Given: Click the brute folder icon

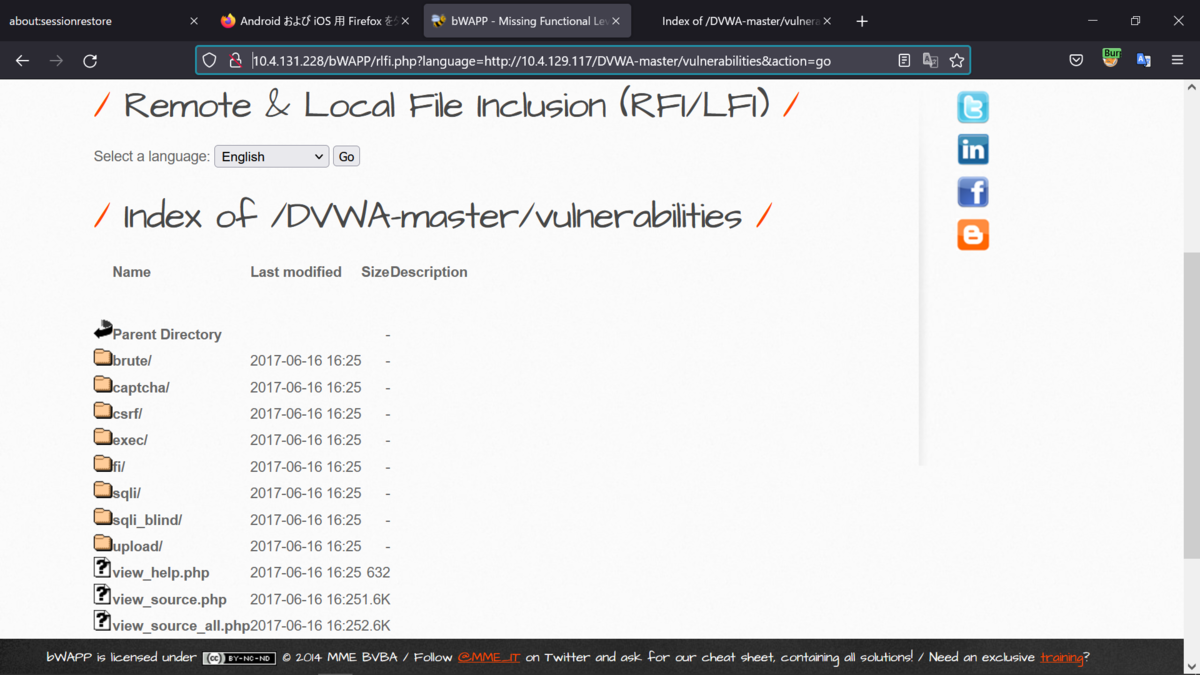Looking at the screenshot, I should [103, 358].
